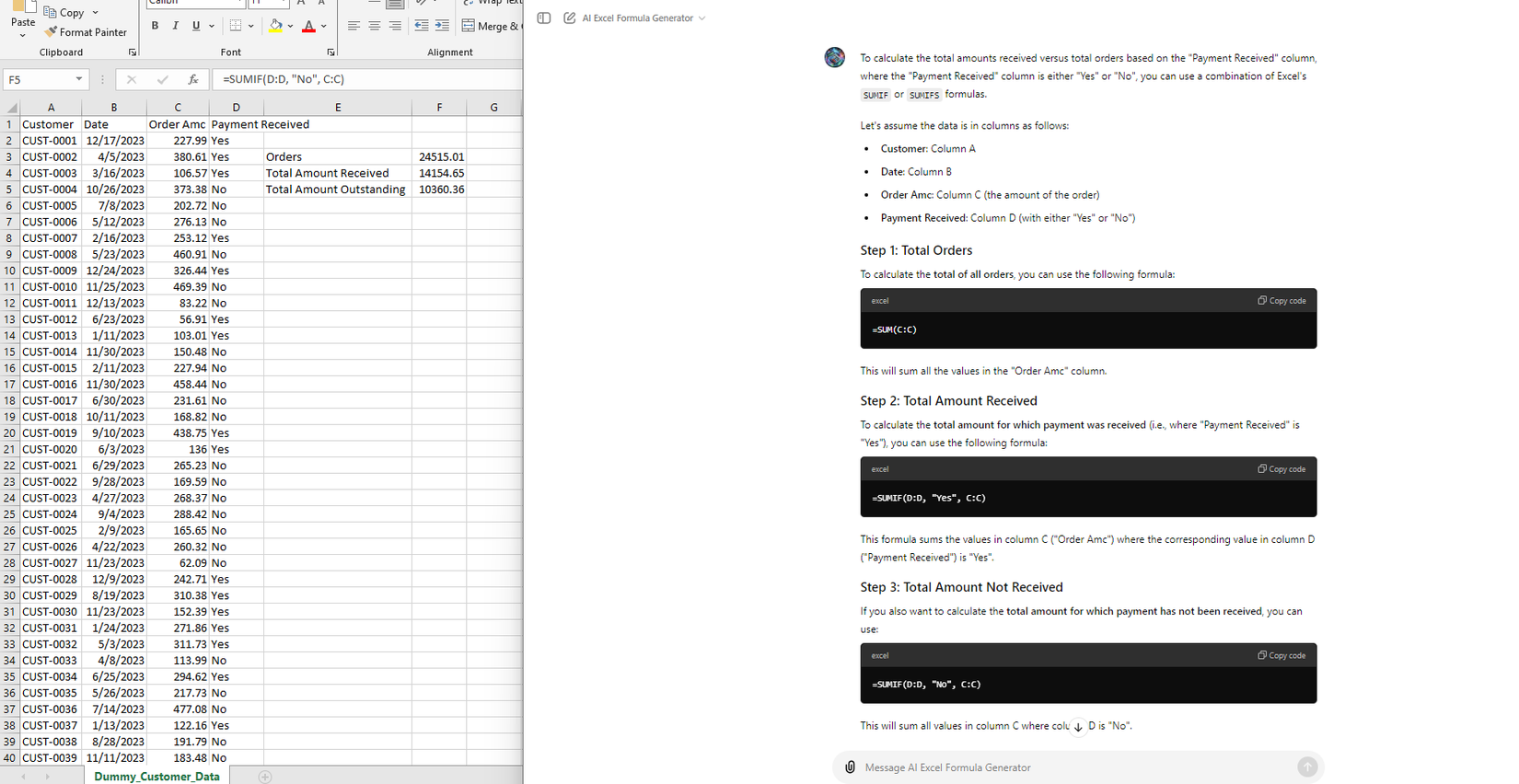Add a new worksheet with plus icon
This screenshot has height=784, width=1519.
pyautogui.click(x=265, y=777)
